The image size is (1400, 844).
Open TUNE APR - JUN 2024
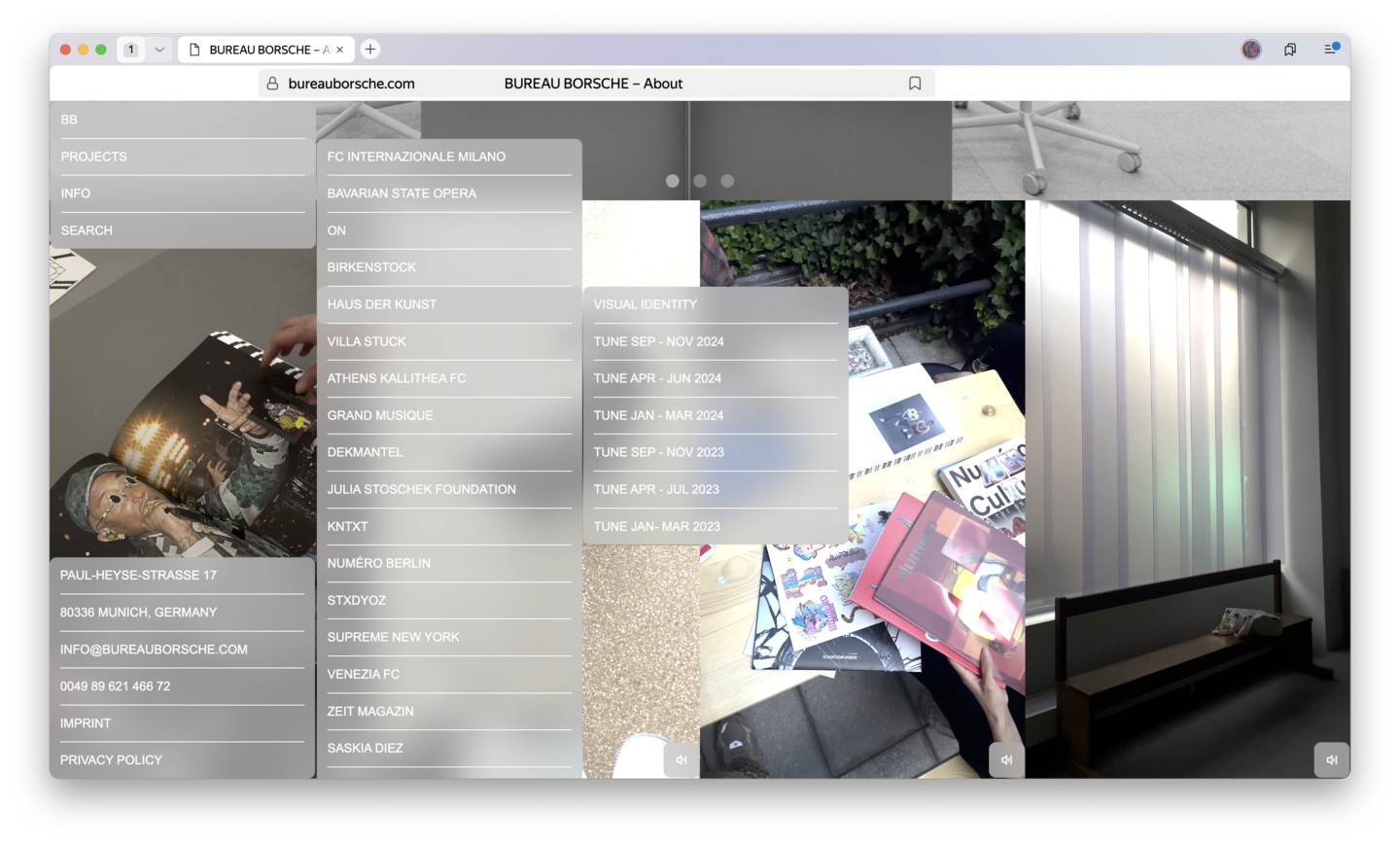pos(716,378)
